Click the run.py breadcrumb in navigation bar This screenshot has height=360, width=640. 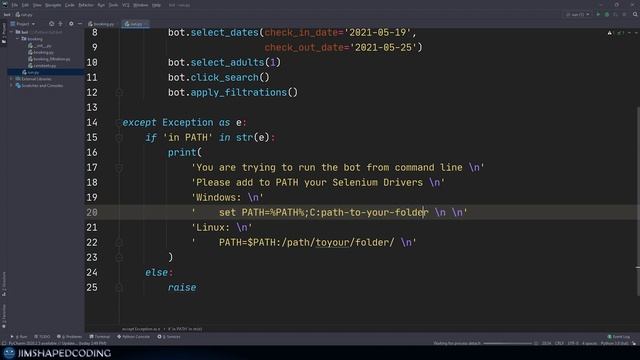tap(24, 14)
